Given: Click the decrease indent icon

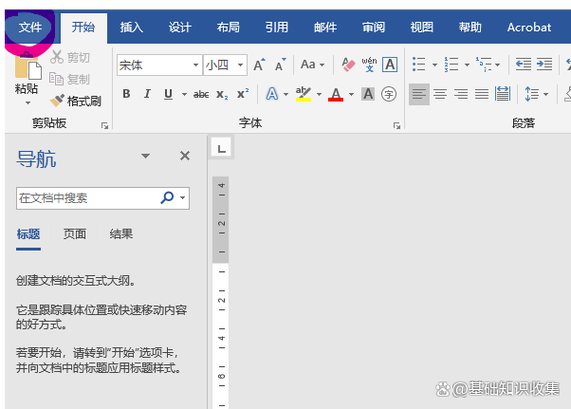Looking at the screenshot, I should [523, 64].
